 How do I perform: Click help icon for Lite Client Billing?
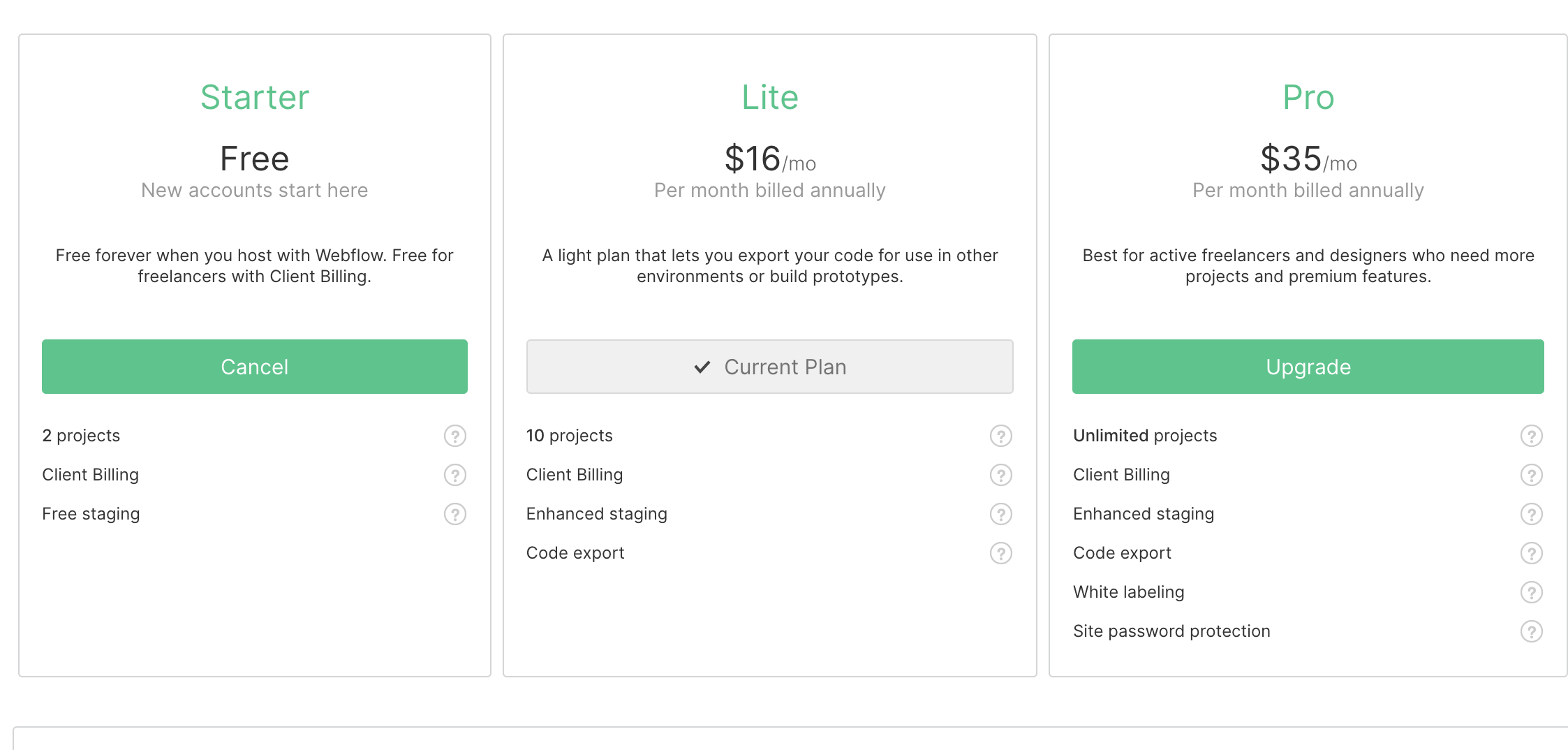tap(1001, 475)
